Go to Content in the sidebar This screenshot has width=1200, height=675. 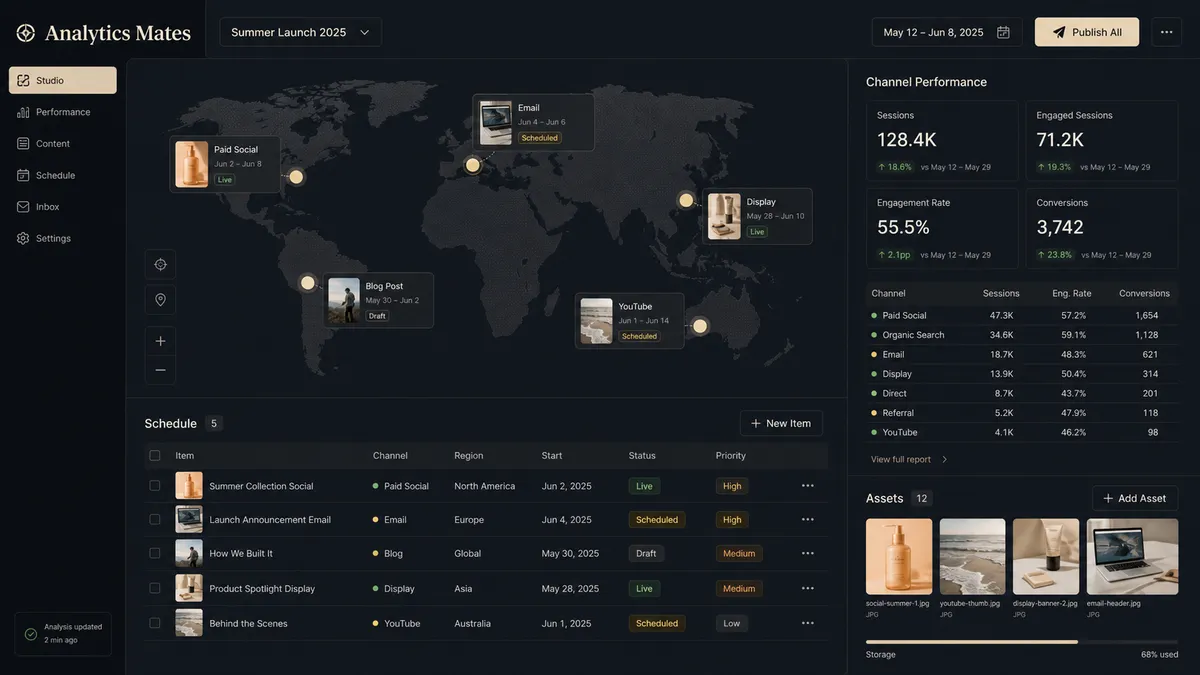pos(63,143)
